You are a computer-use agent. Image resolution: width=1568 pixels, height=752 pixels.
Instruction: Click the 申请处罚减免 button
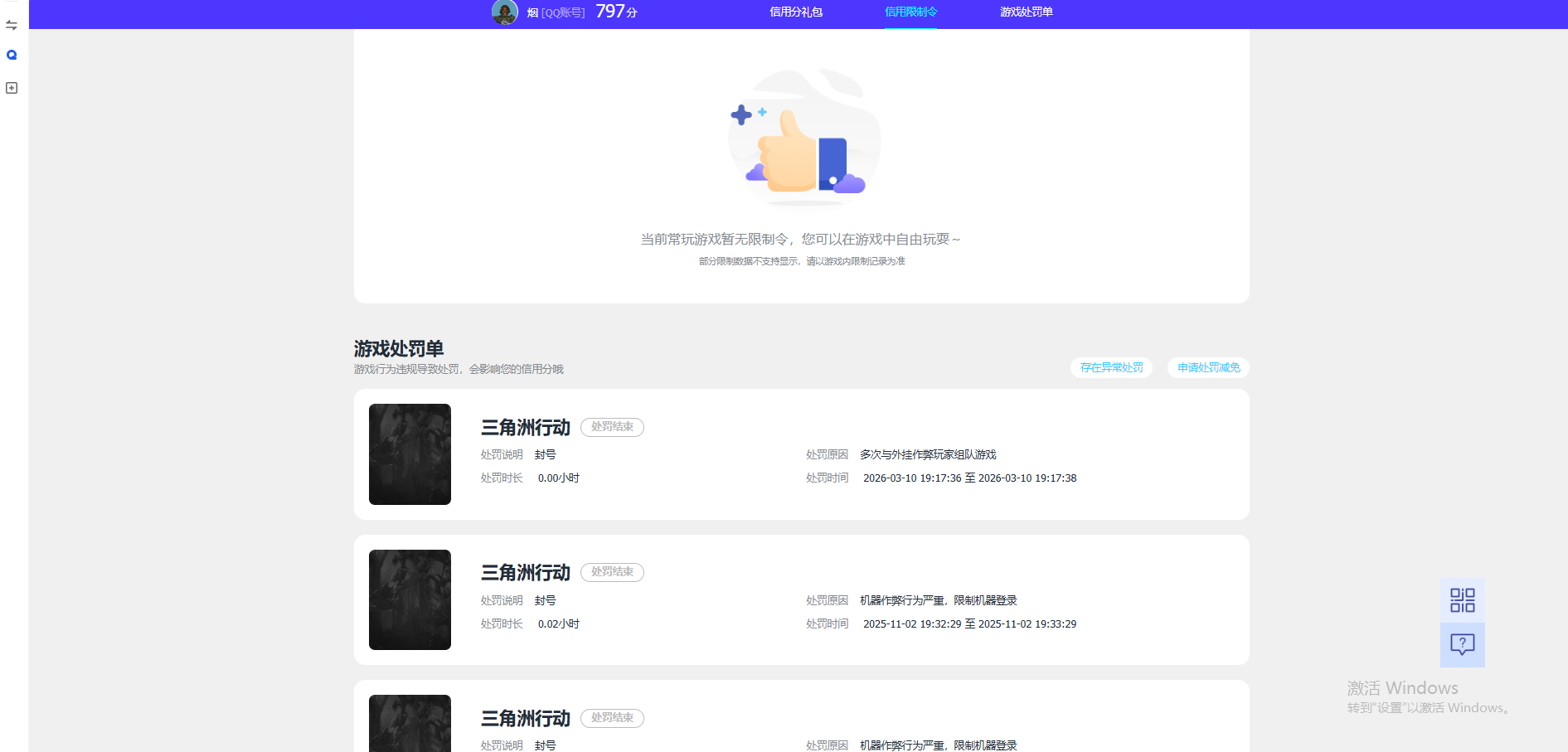click(x=1208, y=367)
